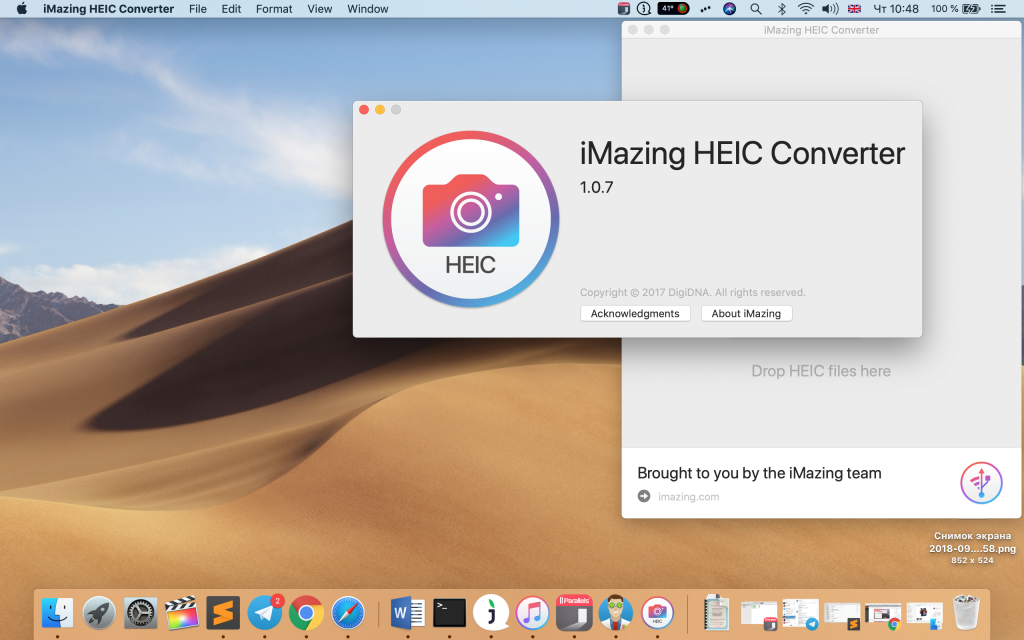Click the iMazing USB logo icon

coord(981,483)
